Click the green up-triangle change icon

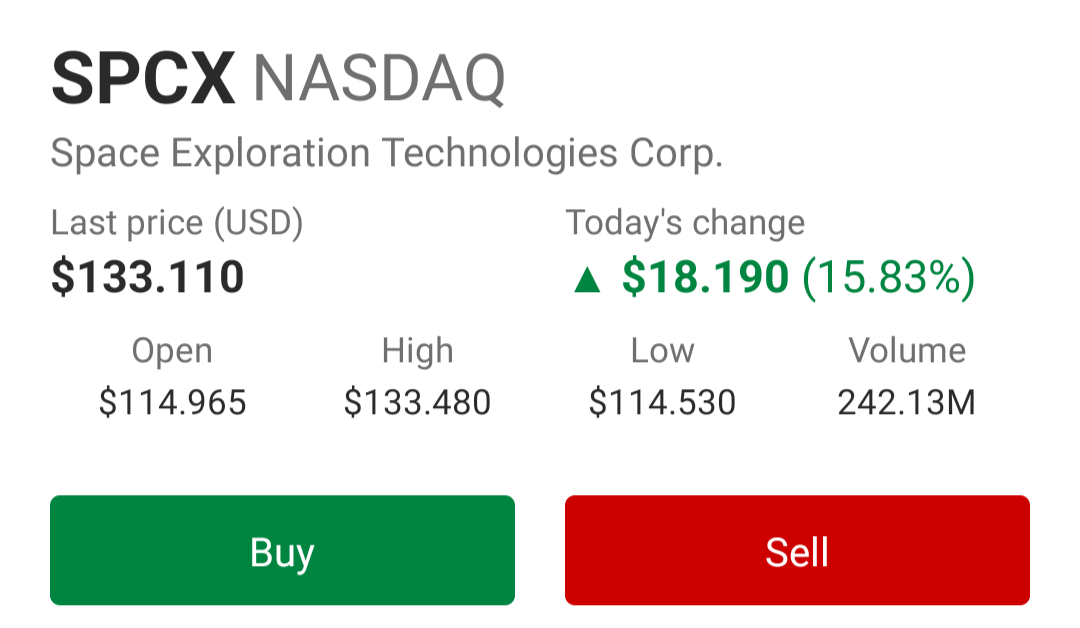(588, 280)
